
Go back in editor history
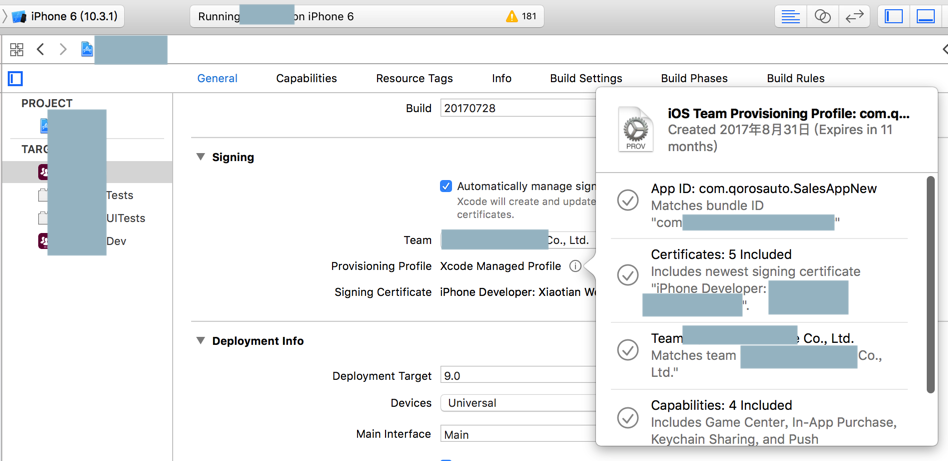[40, 49]
